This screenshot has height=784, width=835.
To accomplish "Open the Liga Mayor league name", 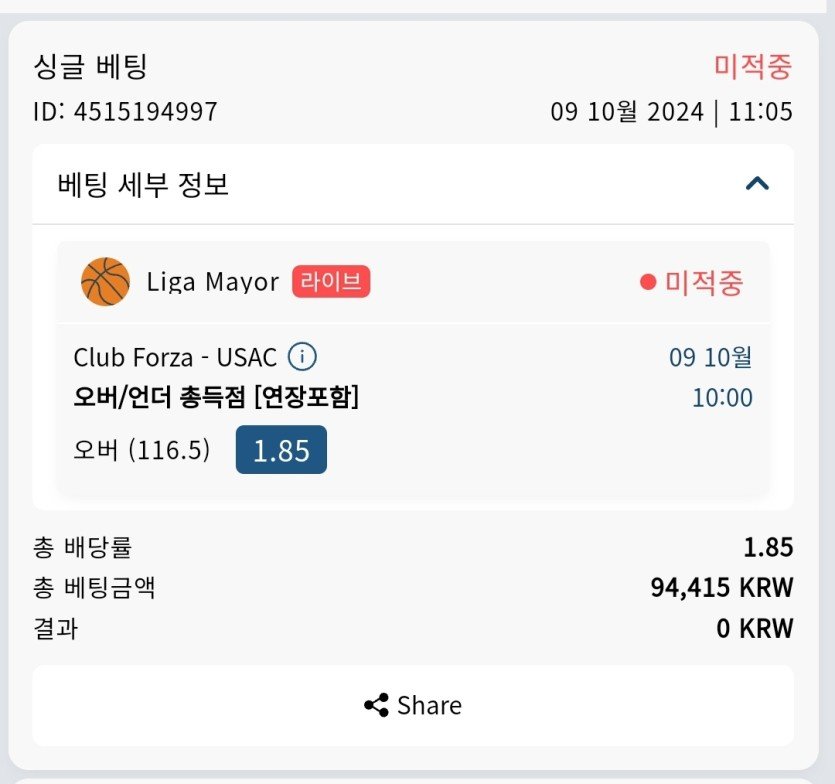I will 212,282.
